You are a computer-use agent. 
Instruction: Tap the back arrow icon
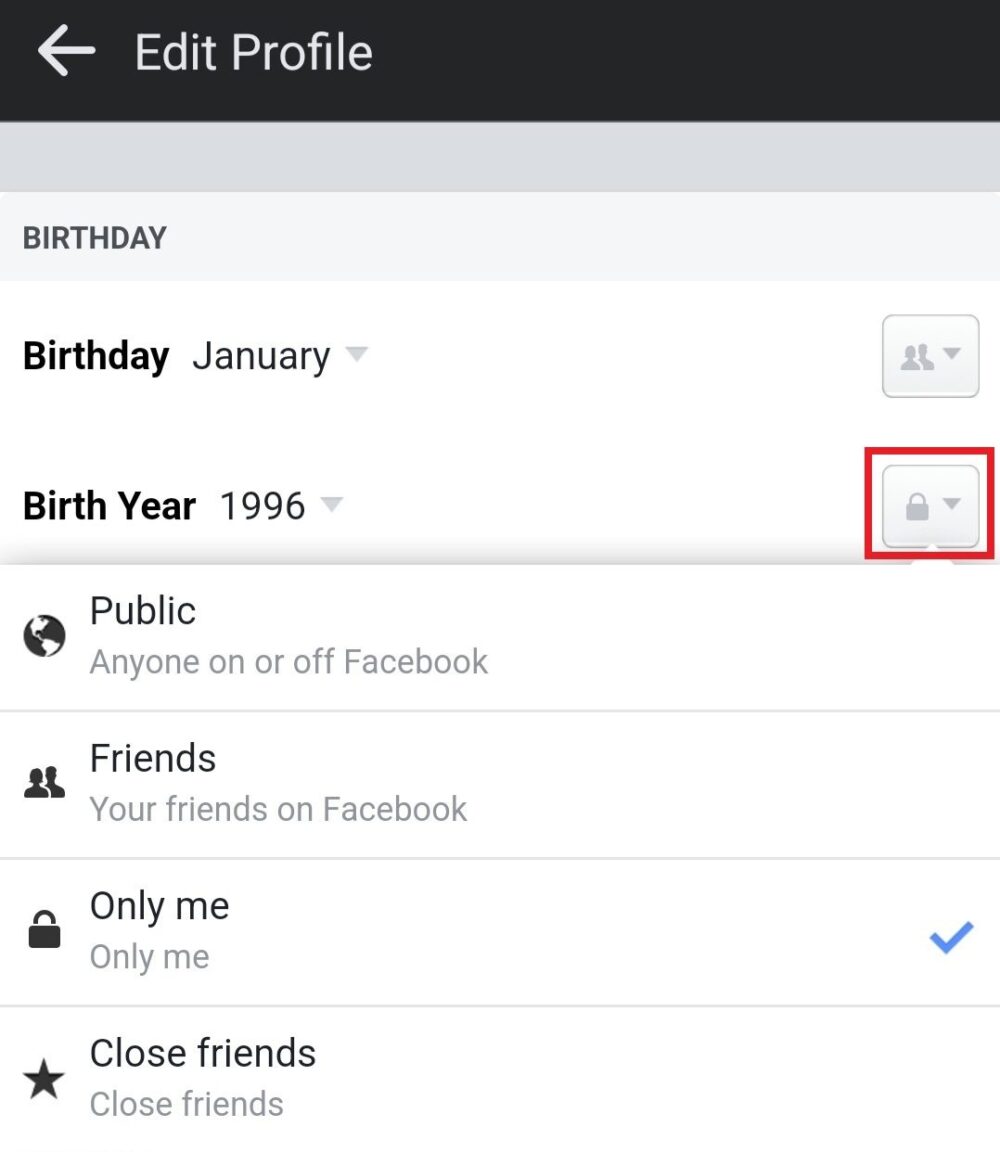coord(66,52)
